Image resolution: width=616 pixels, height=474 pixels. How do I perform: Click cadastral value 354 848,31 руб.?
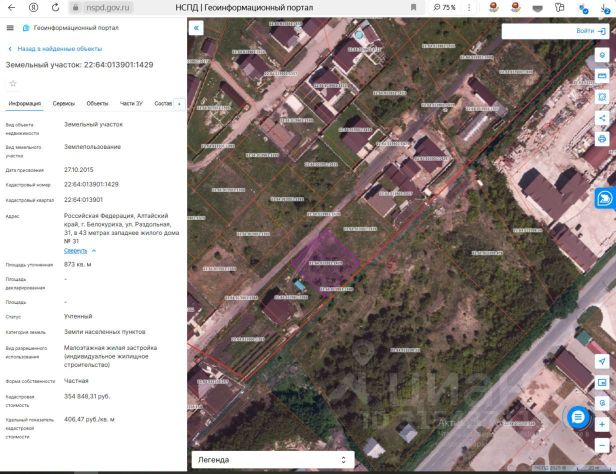tap(87, 396)
